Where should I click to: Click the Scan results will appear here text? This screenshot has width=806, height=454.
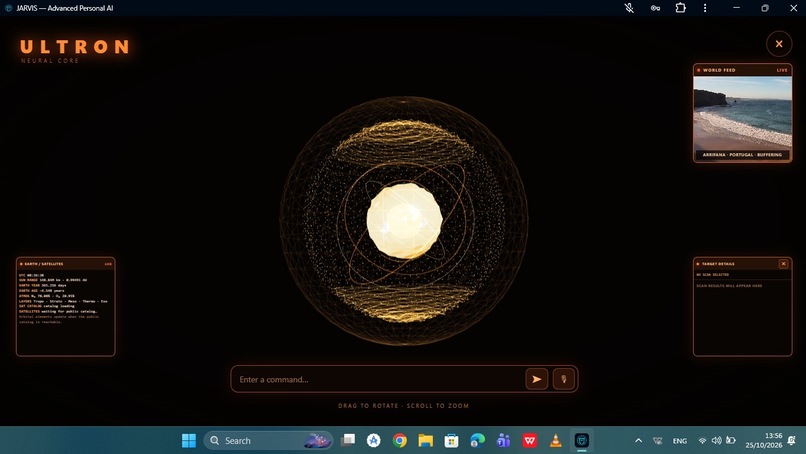point(729,285)
